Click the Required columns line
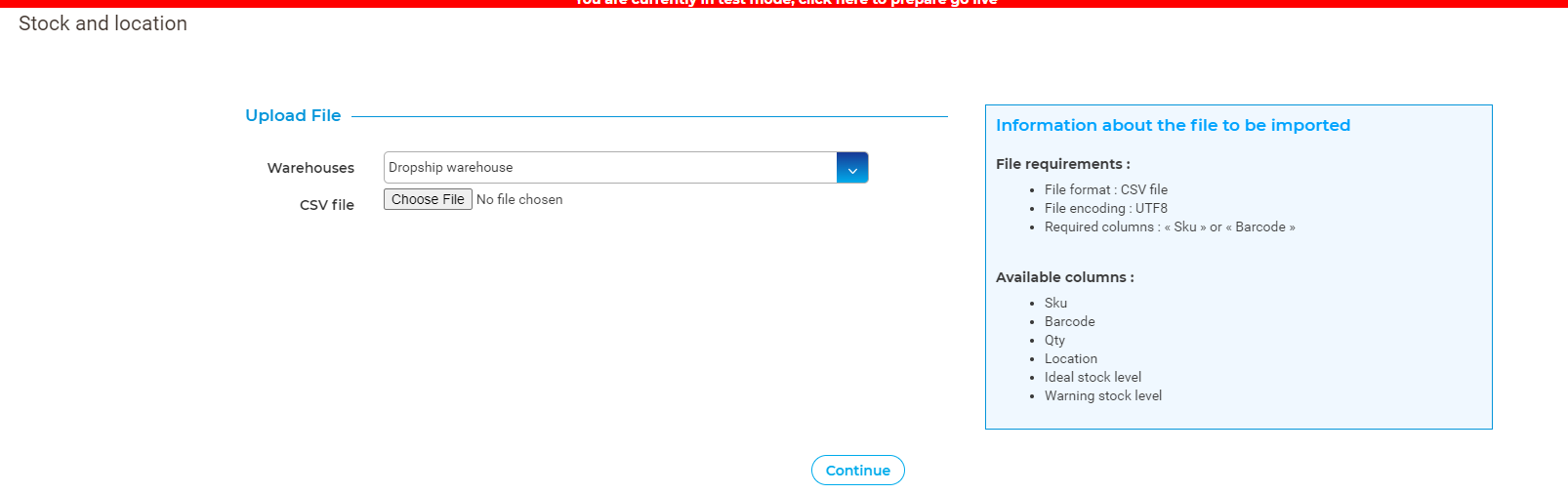This screenshot has width=1568, height=494. [1169, 227]
